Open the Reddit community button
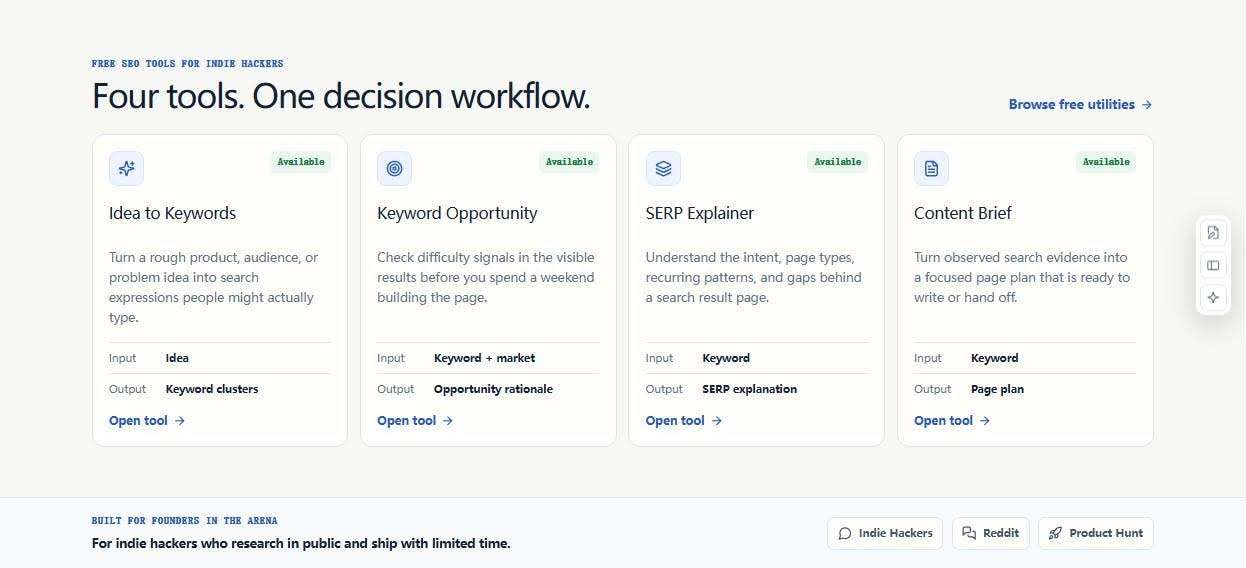 tap(991, 533)
